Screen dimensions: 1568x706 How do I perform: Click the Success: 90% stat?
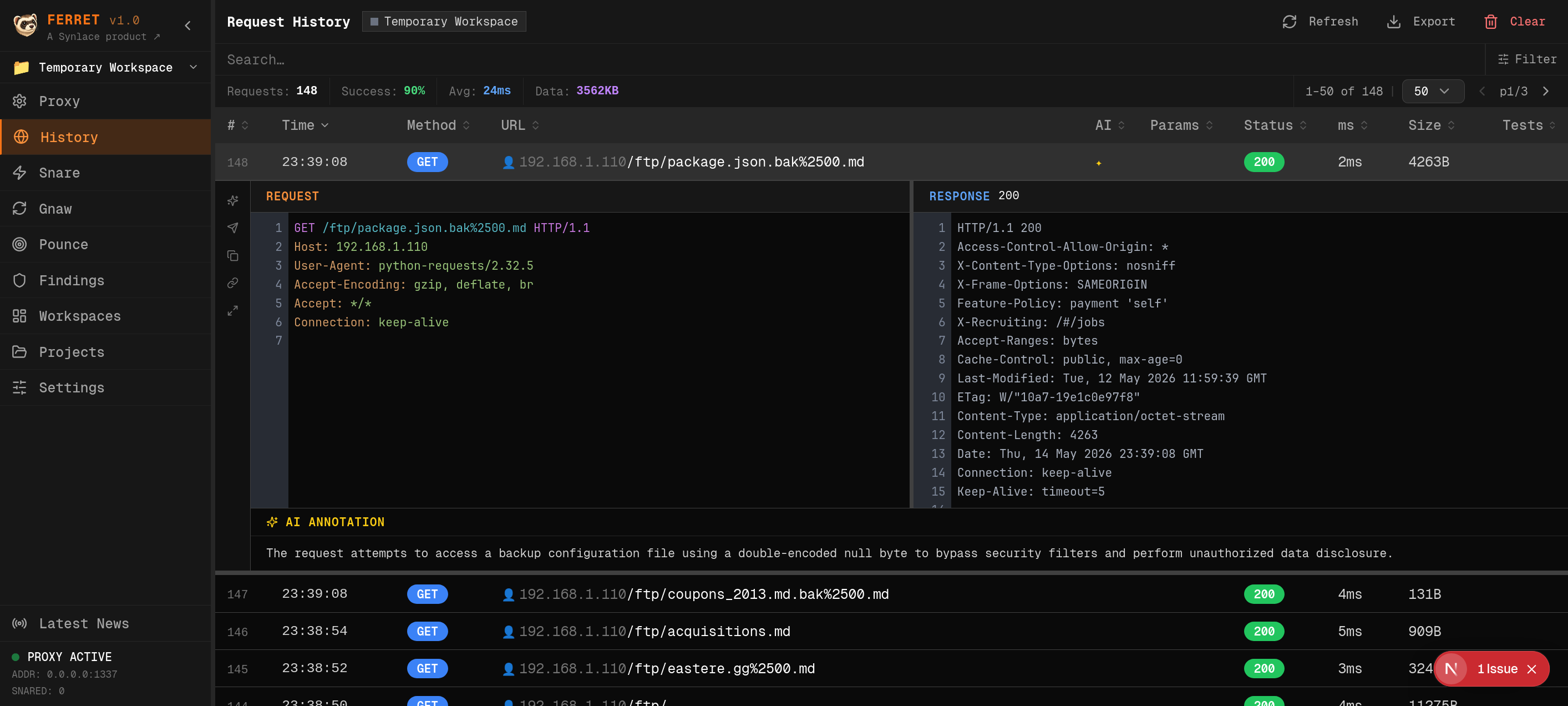[x=383, y=91]
